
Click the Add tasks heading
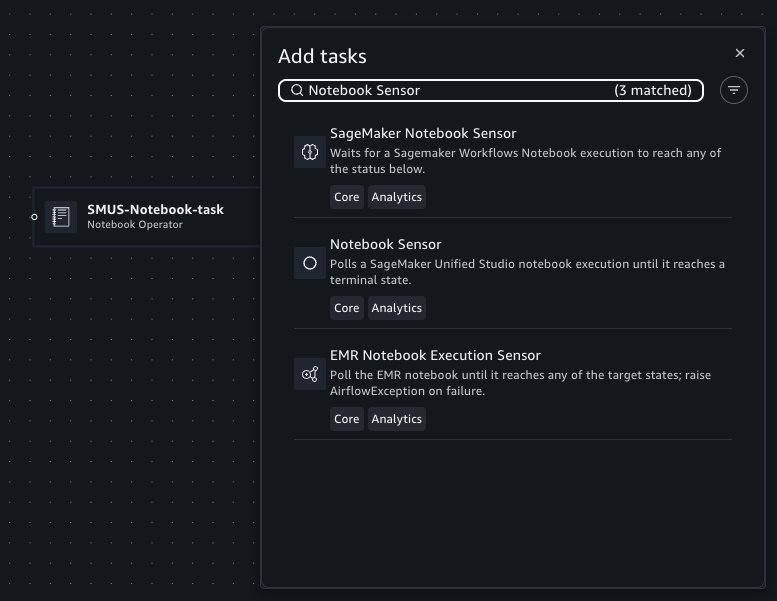[322, 56]
